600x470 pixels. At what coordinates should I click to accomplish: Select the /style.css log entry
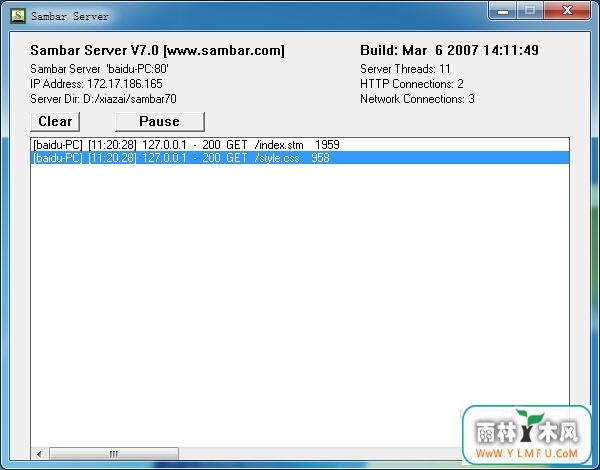point(300,158)
